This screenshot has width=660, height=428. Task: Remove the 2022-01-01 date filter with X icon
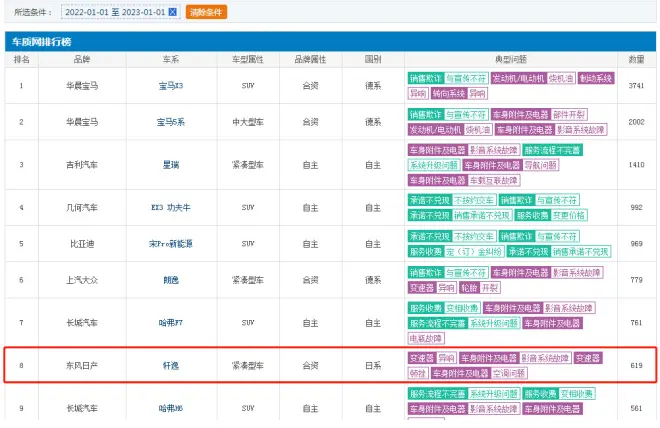click(173, 12)
